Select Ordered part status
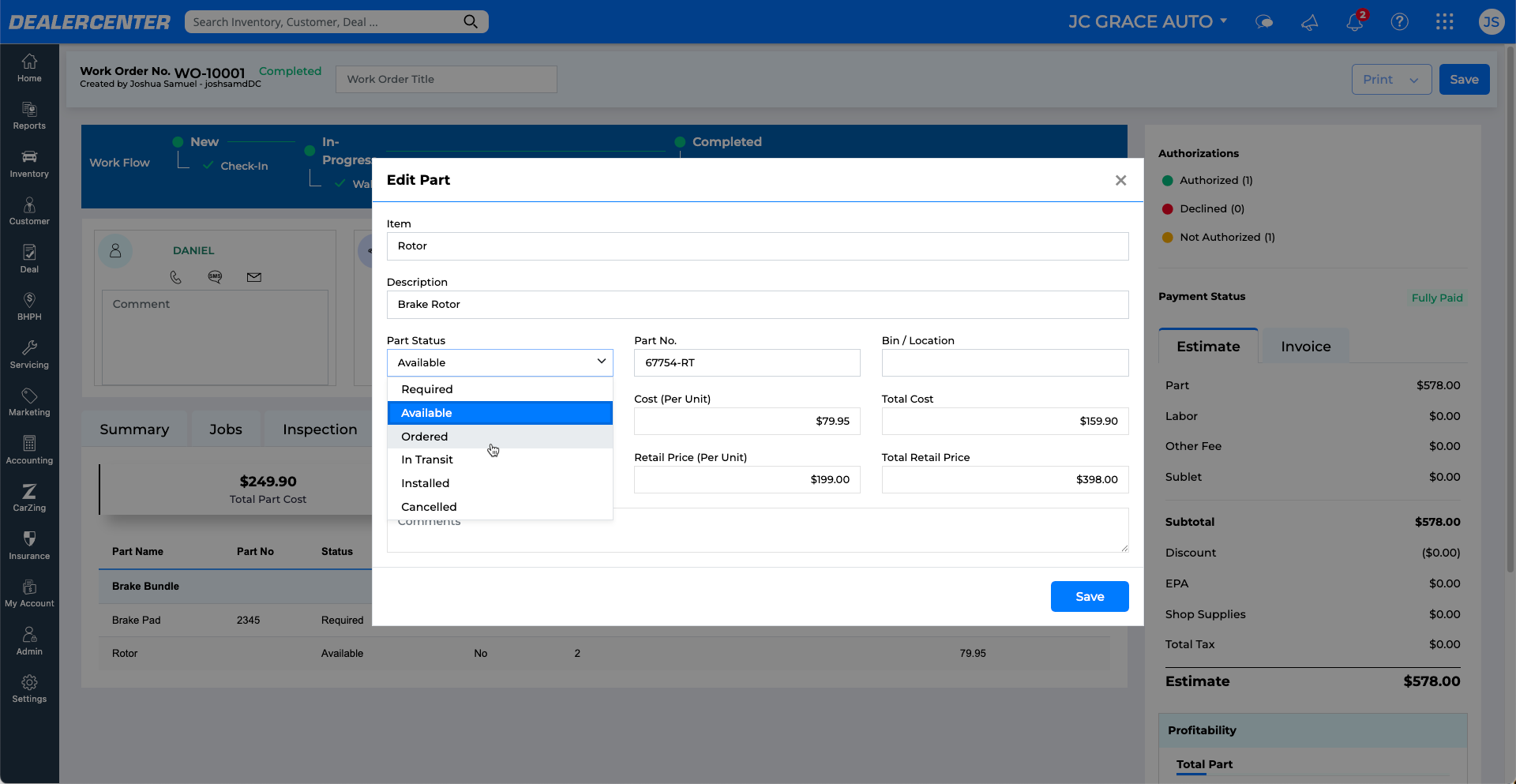The height and width of the screenshot is (784, 1516). click(500, 437)
